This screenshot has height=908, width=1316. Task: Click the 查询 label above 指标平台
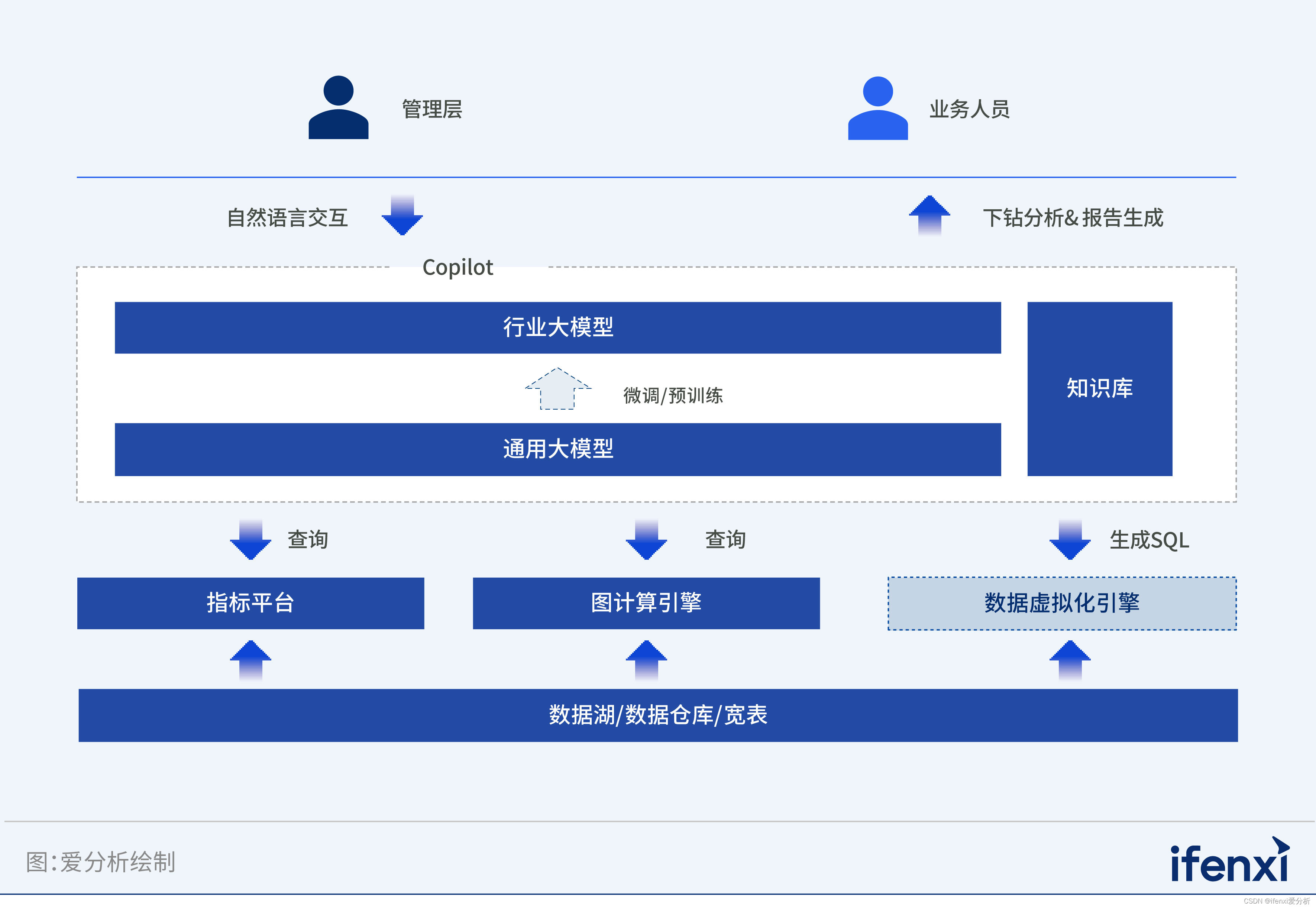[308, 539]
